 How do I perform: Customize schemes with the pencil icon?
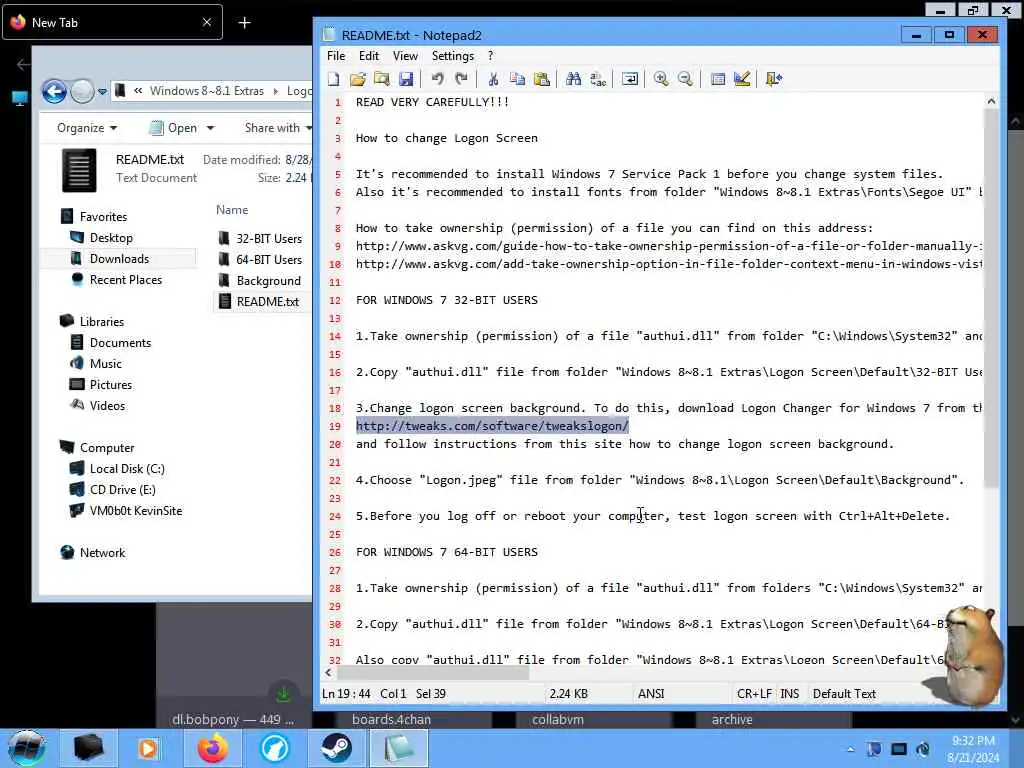coord(742,79)
